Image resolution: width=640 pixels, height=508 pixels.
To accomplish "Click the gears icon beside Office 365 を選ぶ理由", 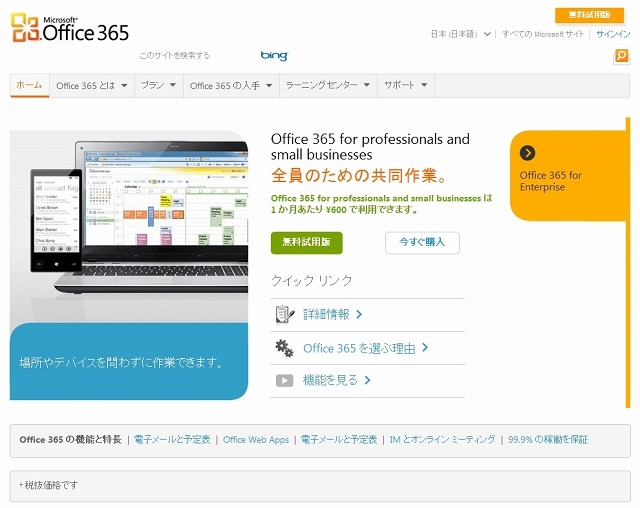I will (284, 348).
